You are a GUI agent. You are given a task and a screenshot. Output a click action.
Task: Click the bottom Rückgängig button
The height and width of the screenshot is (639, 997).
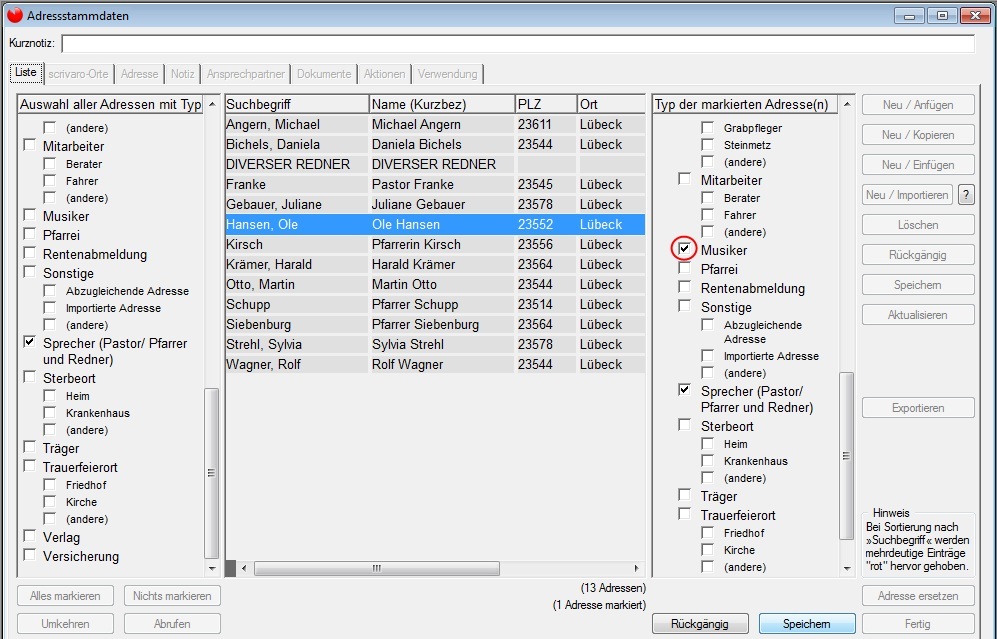pyautogui.click(x=700, y=624)
